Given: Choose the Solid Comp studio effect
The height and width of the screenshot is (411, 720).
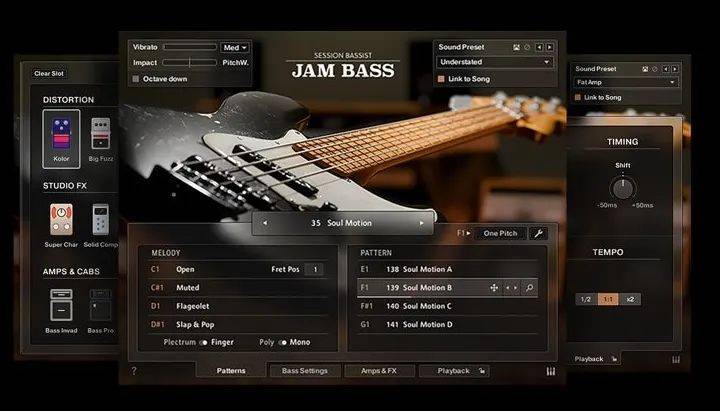Looking at the screenshot, I should [x=101, y=225].
